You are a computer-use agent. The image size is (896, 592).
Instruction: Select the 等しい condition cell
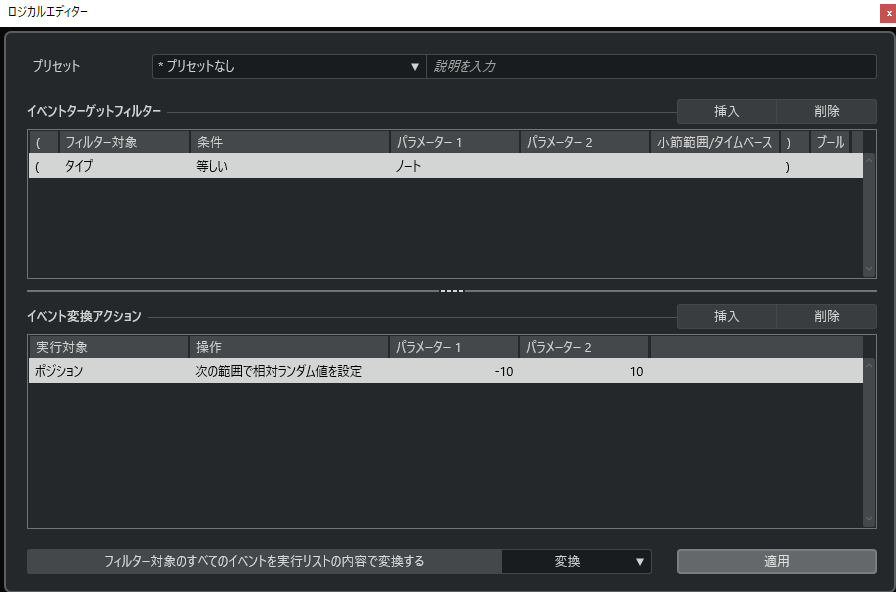coord(290,166)
